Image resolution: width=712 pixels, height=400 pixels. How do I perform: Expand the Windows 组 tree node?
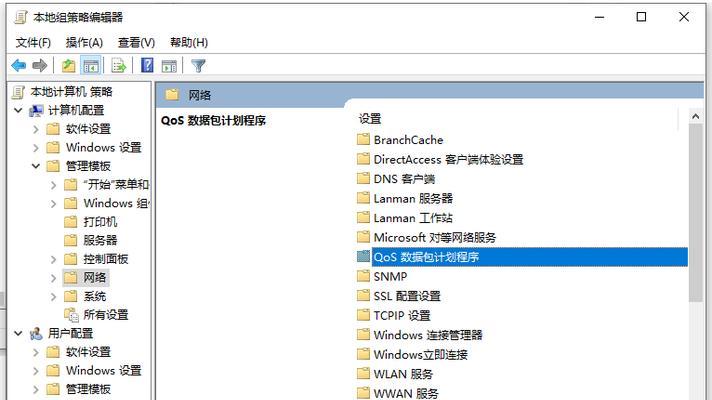coord(54,204)
